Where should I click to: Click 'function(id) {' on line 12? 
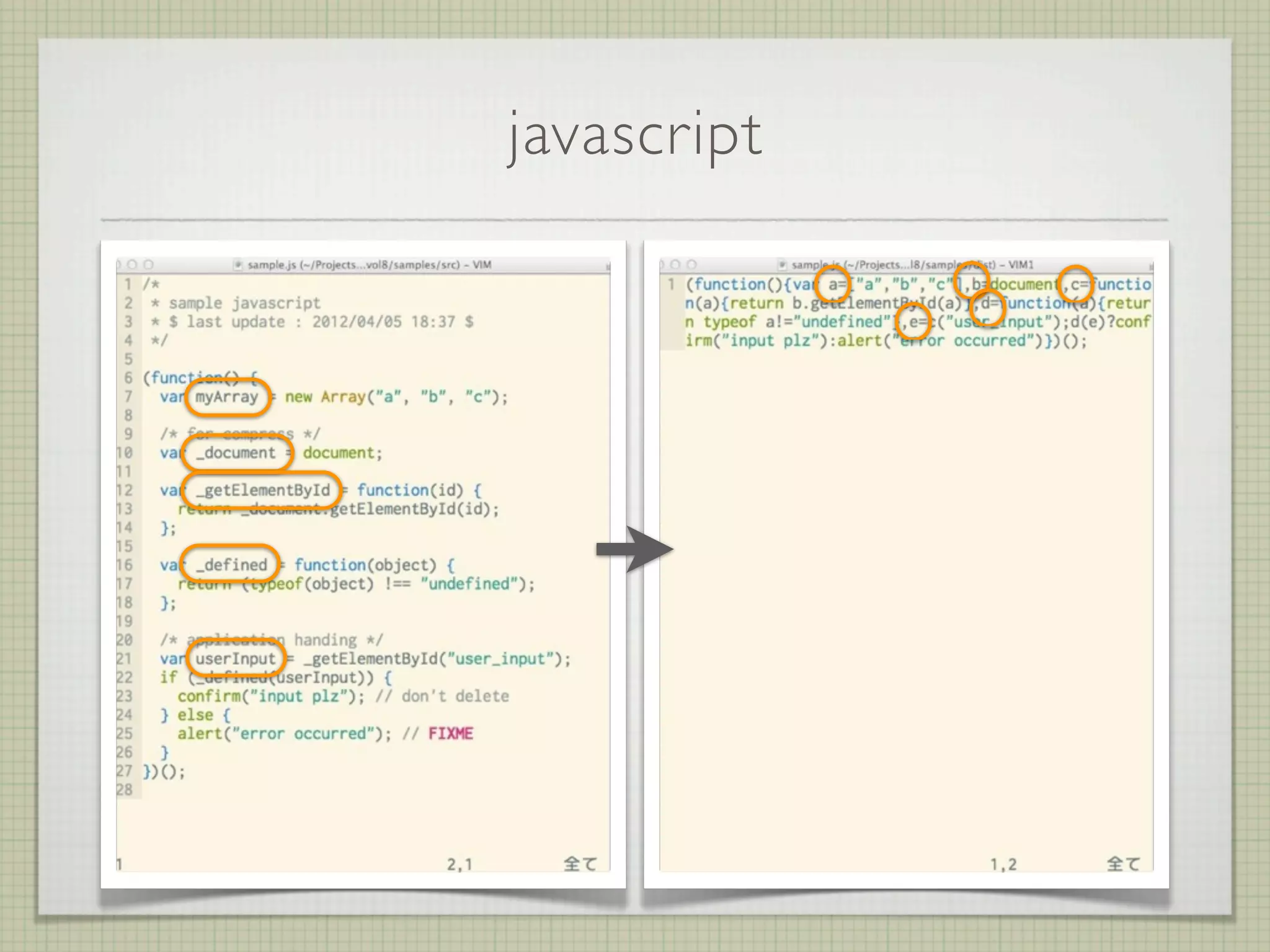[419, 490]
